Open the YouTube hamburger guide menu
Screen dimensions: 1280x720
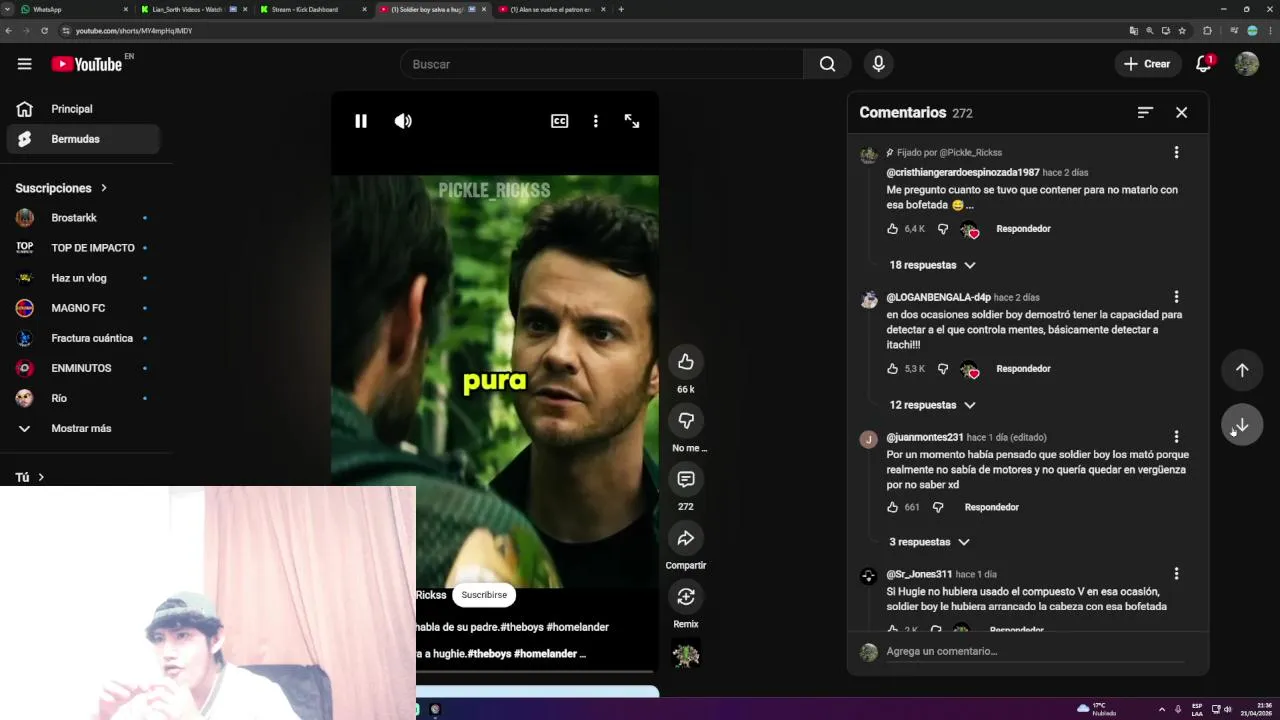tap(24, 64)
